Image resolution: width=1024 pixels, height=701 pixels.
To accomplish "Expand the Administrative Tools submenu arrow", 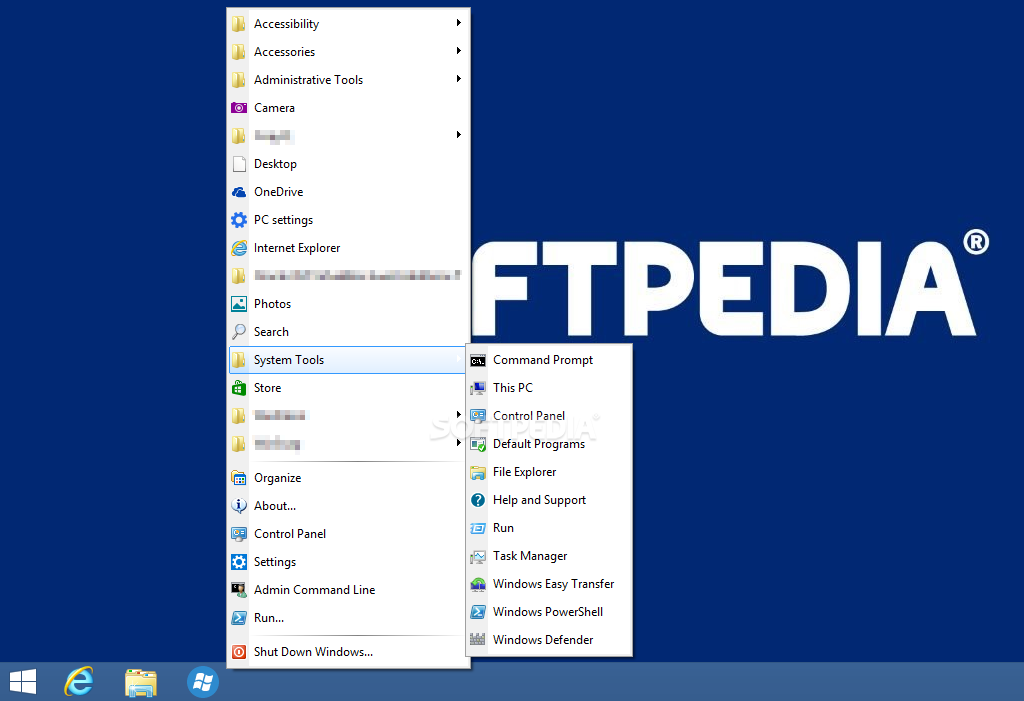I will (x=458, y=79).
